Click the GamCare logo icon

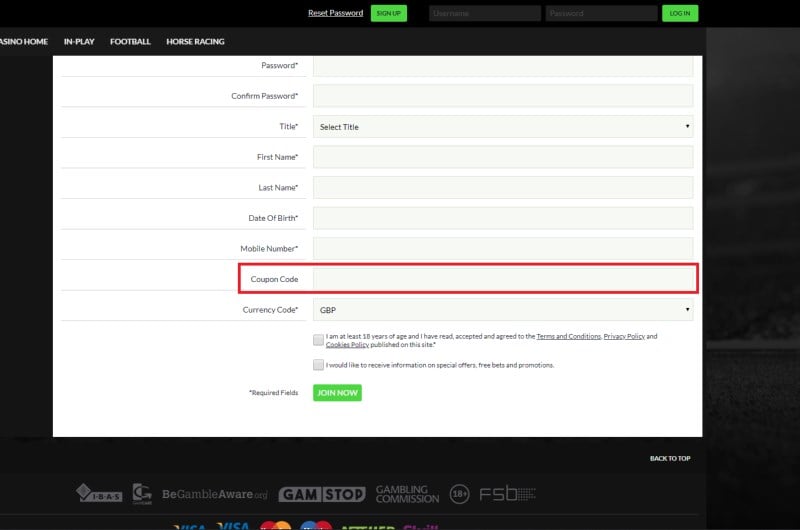(x=142, y=494)
